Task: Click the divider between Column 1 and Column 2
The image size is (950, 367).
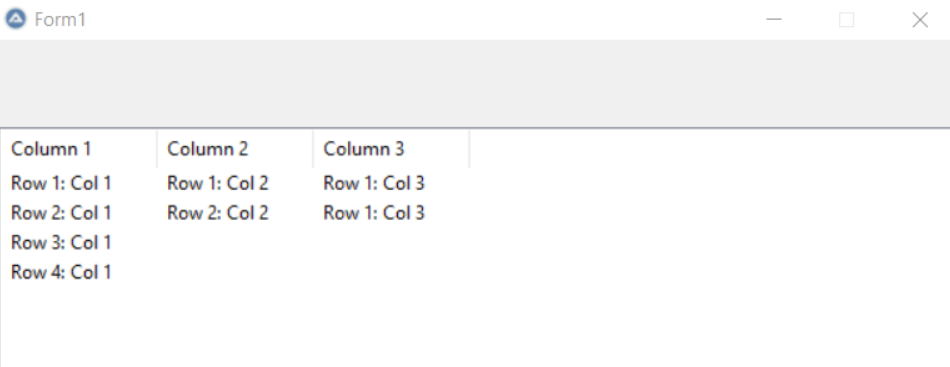Action: (156, 149)
